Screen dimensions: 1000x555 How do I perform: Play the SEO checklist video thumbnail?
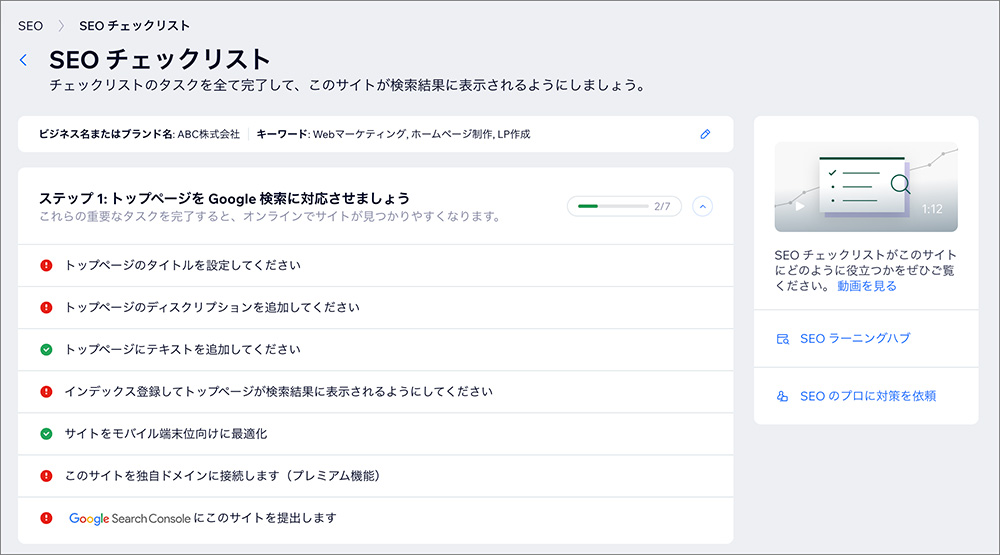pos(866,187)
